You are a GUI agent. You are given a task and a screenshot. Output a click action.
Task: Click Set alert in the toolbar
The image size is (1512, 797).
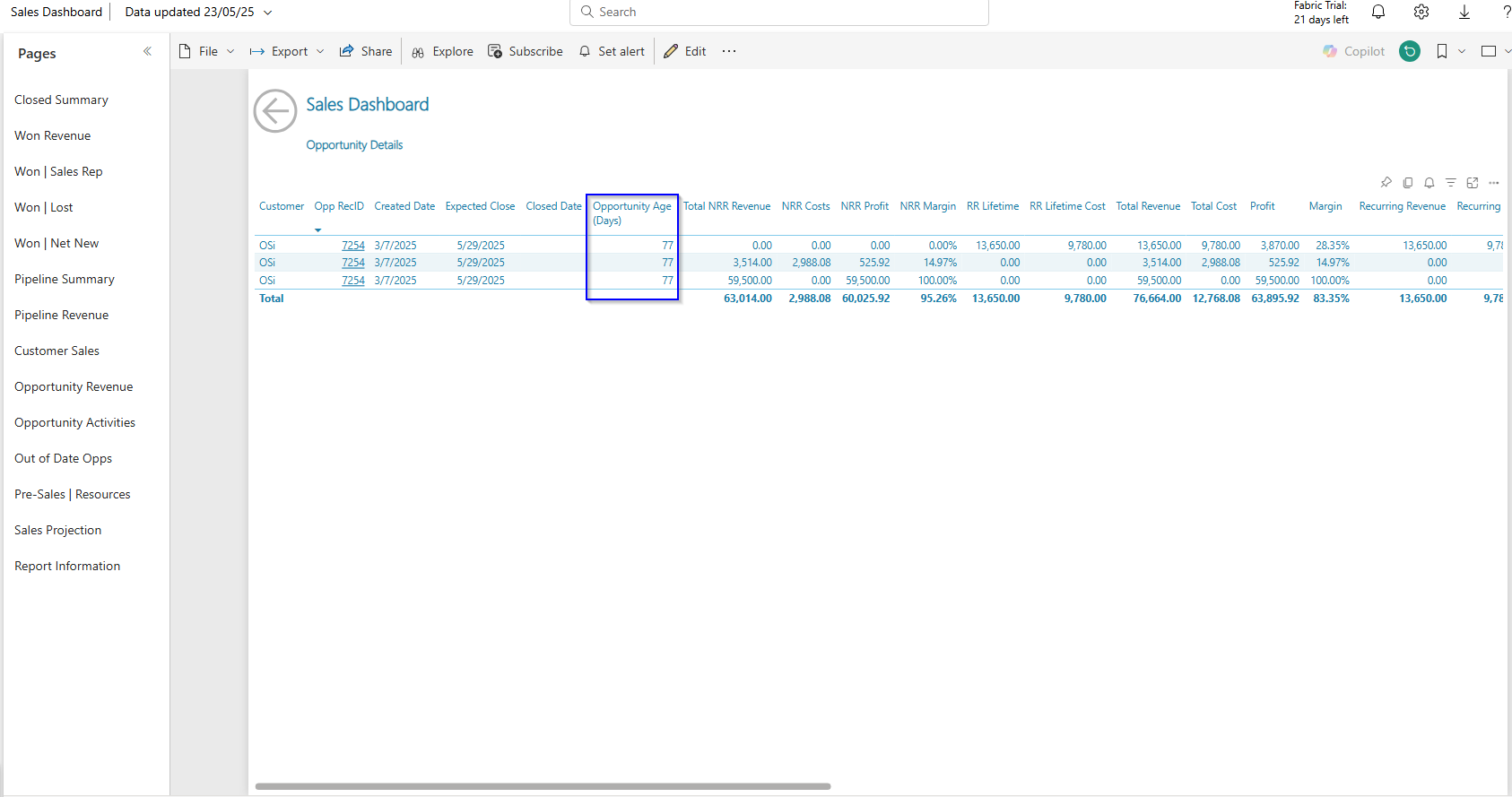click(612, 51)
